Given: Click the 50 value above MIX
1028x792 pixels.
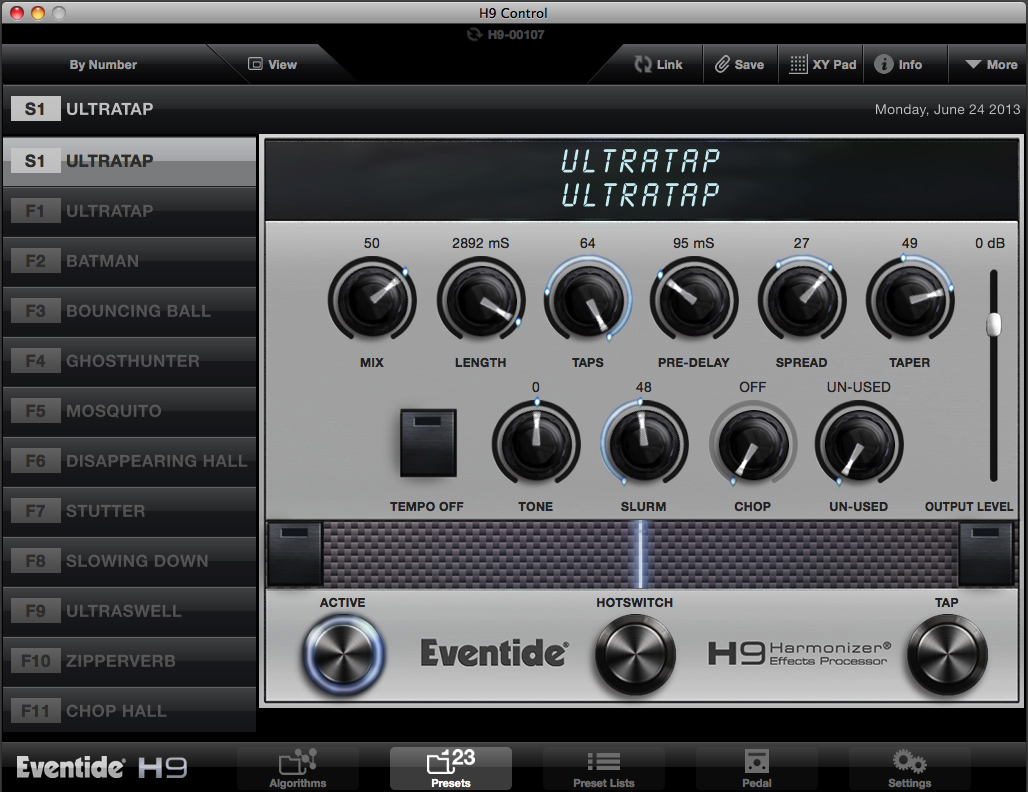Looking at the screenshot, I should click(372, 243).
